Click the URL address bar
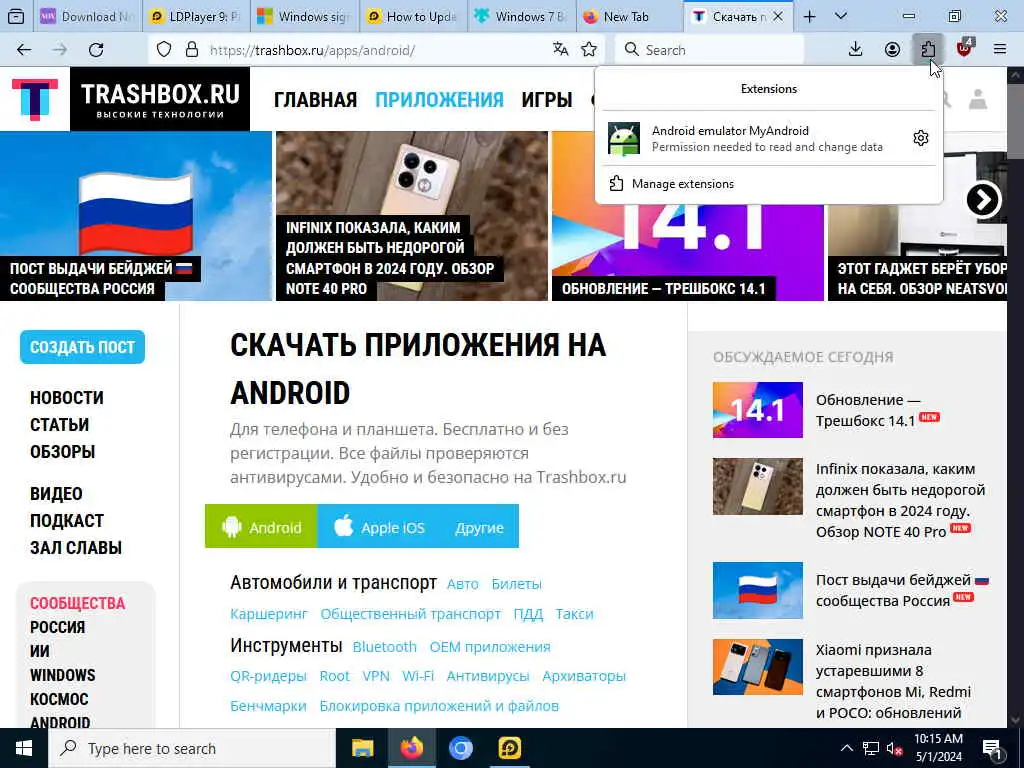This screenshot has height=768, width=1024. [376, 50]
